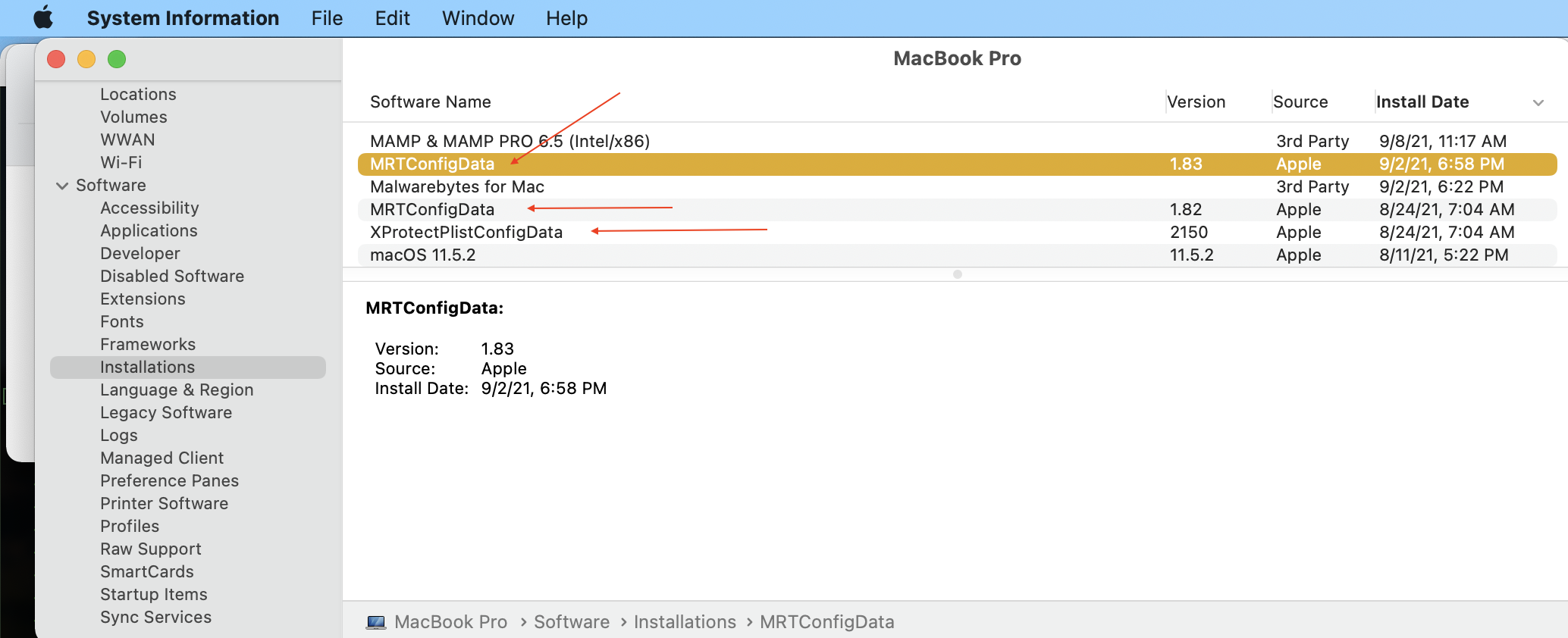The width and height of the screenshot is (1568, 638).
Task: Open the Window menu
Action: click(x=478, y=18)
